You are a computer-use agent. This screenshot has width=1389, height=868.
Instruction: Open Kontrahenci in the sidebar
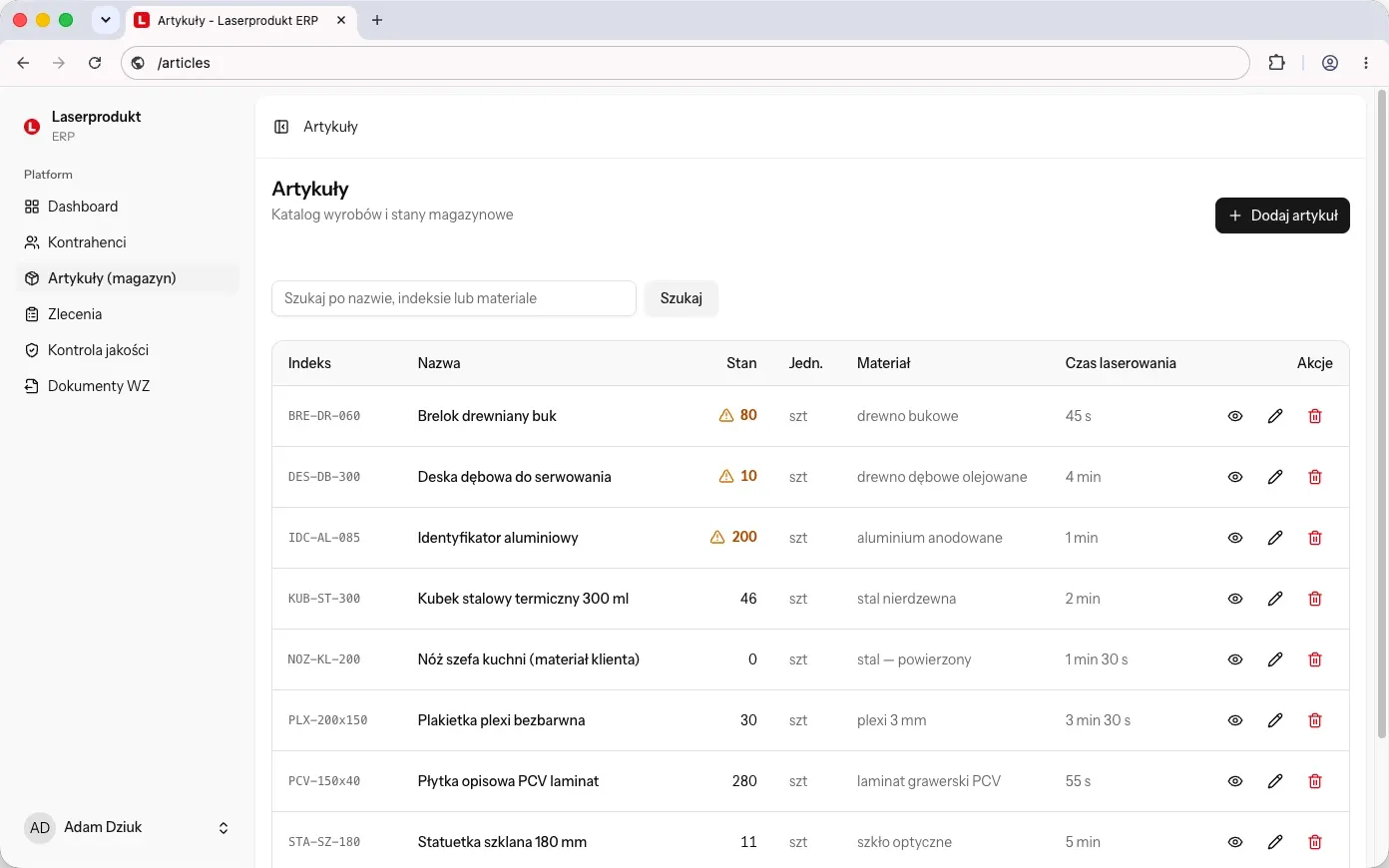click(128, 242)
